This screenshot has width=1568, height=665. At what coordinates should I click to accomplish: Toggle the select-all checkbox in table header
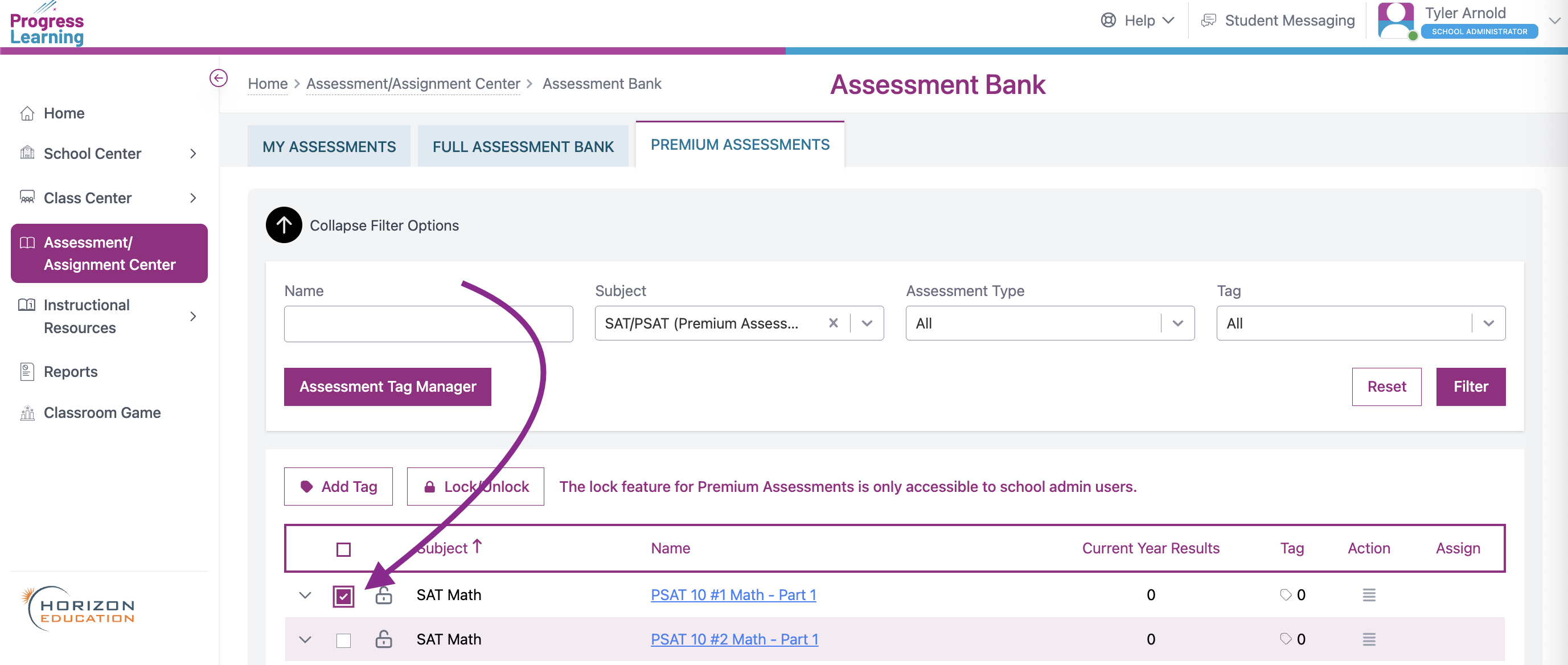(x=343, y=549)
